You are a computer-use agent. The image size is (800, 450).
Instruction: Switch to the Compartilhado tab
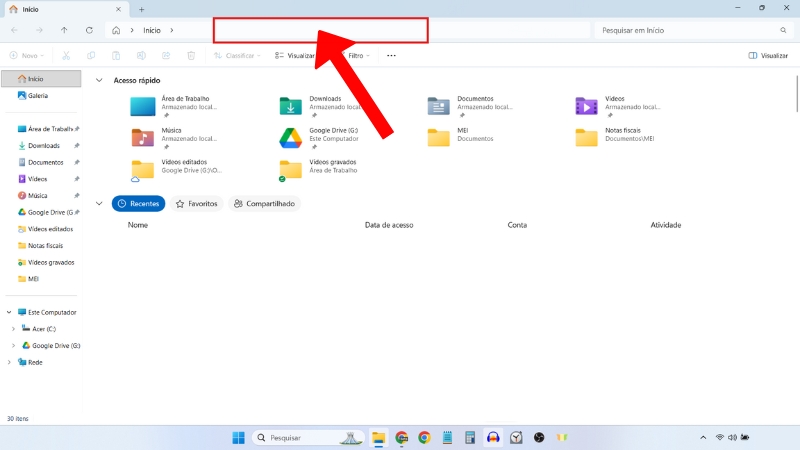265,204
